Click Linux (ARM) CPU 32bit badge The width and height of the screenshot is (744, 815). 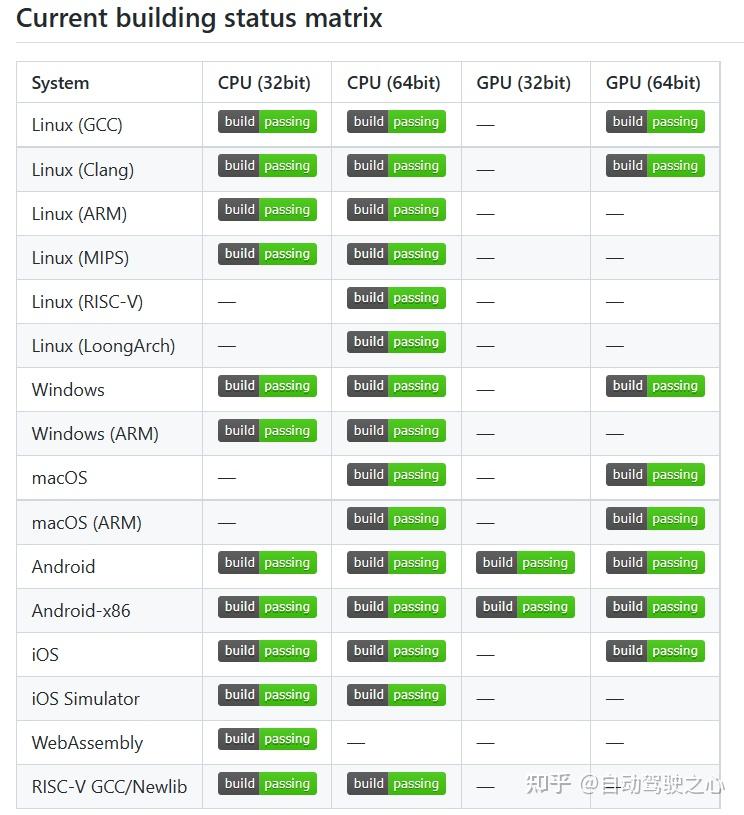[x=267, y=210]
